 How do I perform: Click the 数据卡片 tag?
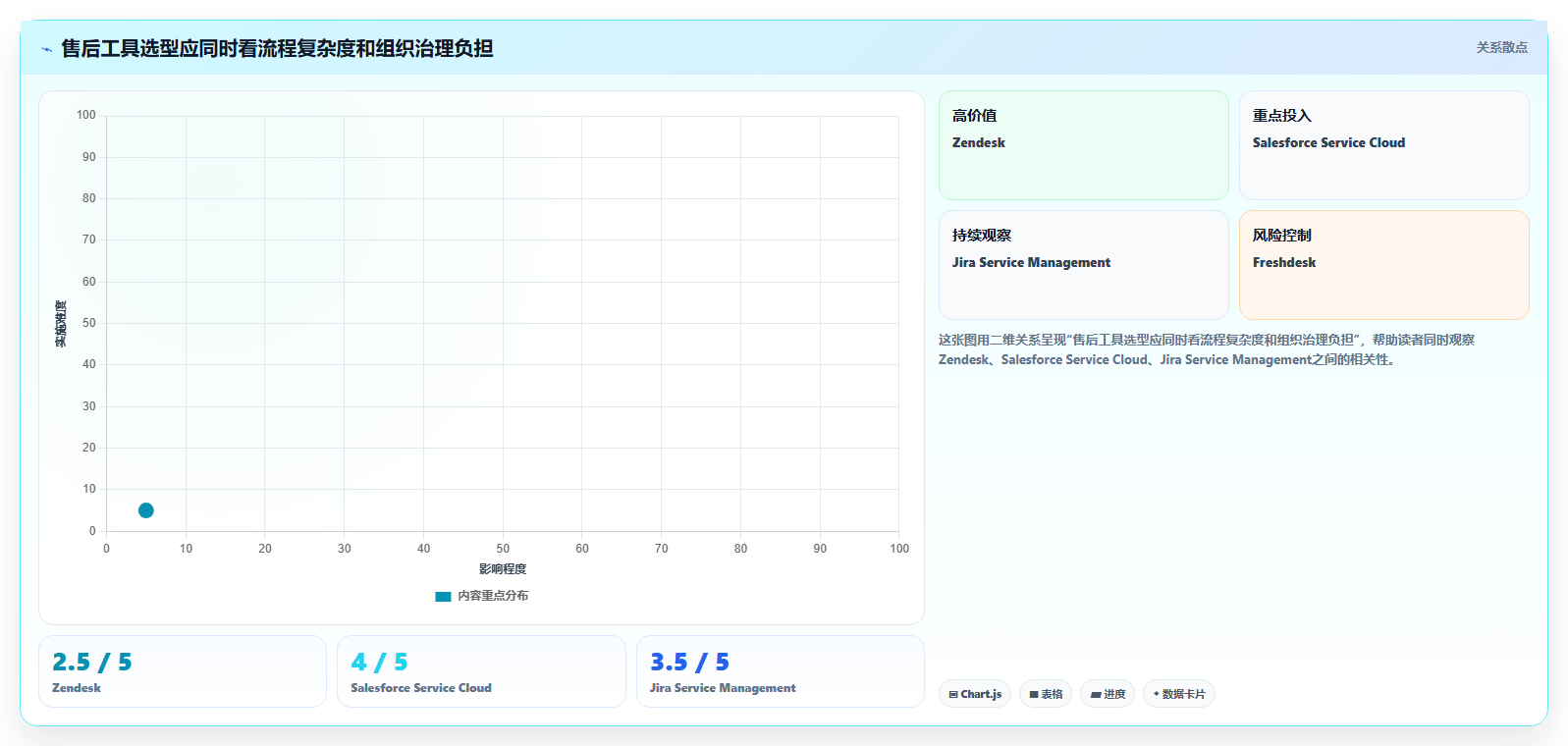point(1179,694)
